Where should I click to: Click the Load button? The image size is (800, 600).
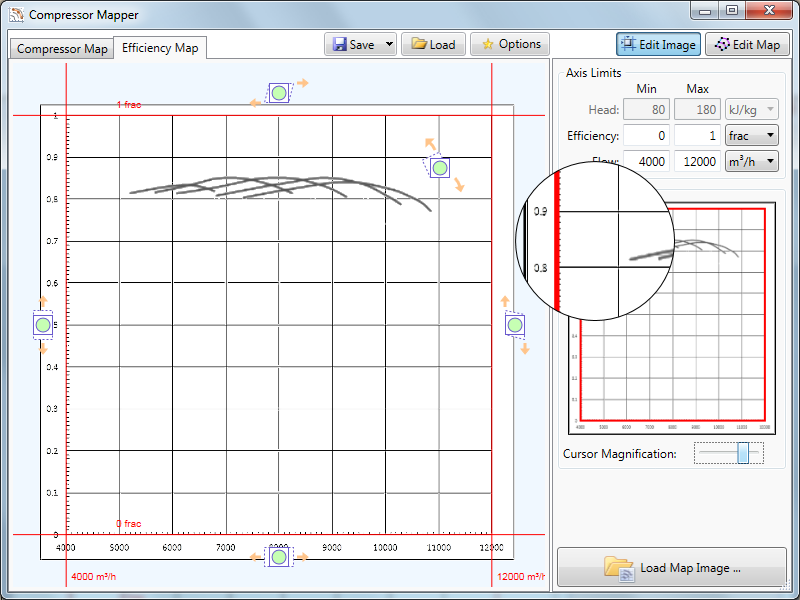pos(433,44)
